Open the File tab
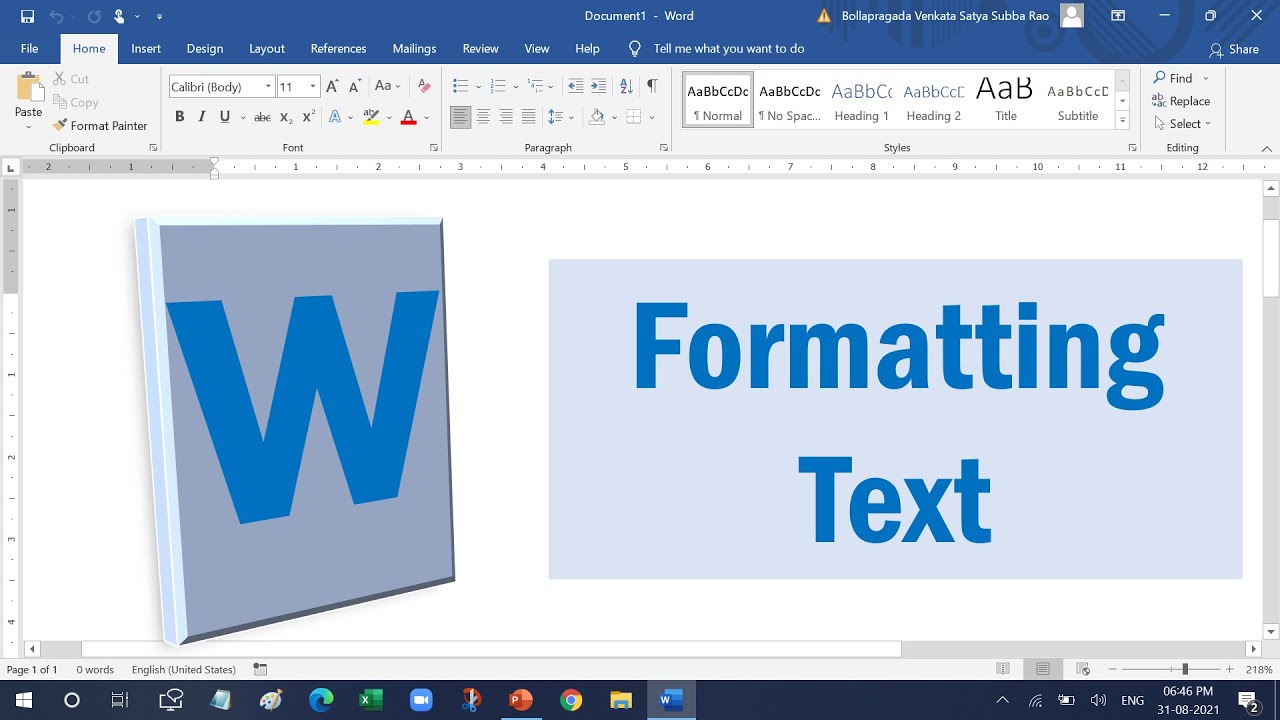 coord(29,48)
